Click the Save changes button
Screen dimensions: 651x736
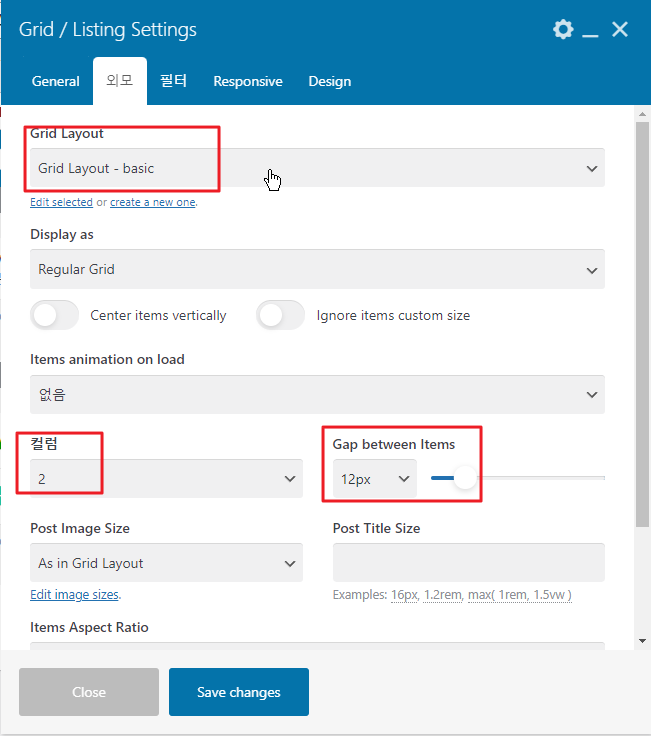pos(239,692)
